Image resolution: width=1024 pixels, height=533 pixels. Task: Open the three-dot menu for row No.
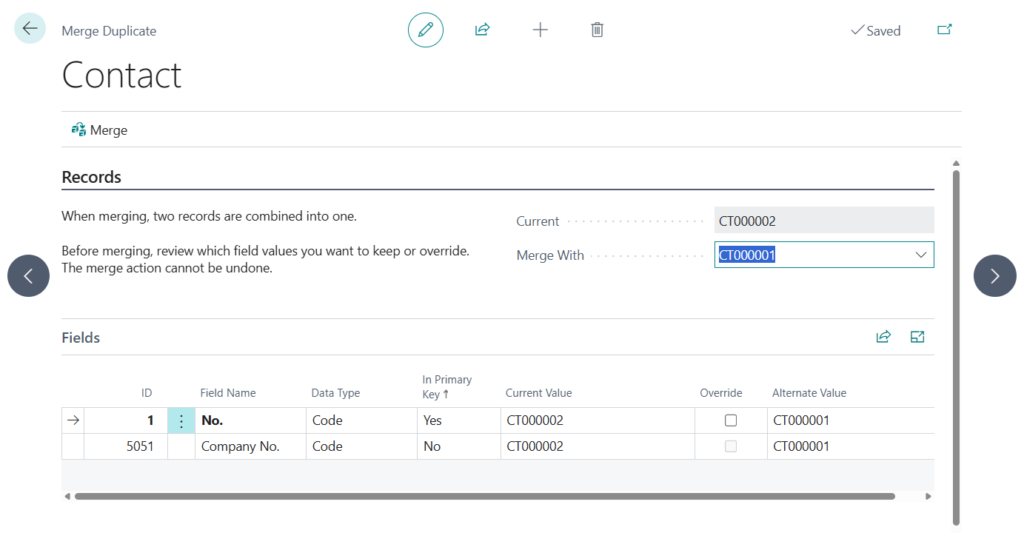coord(181,421)
